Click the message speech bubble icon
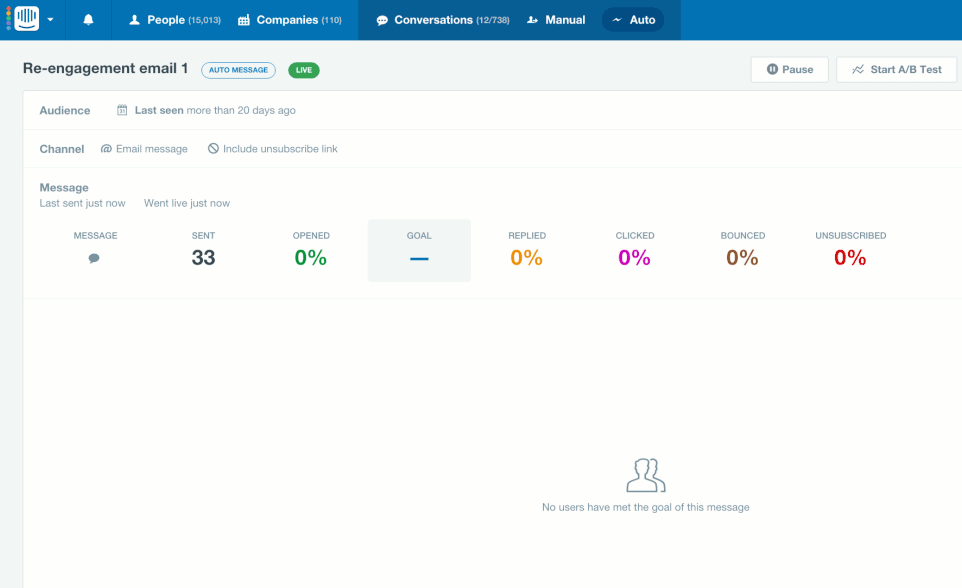 94,258
